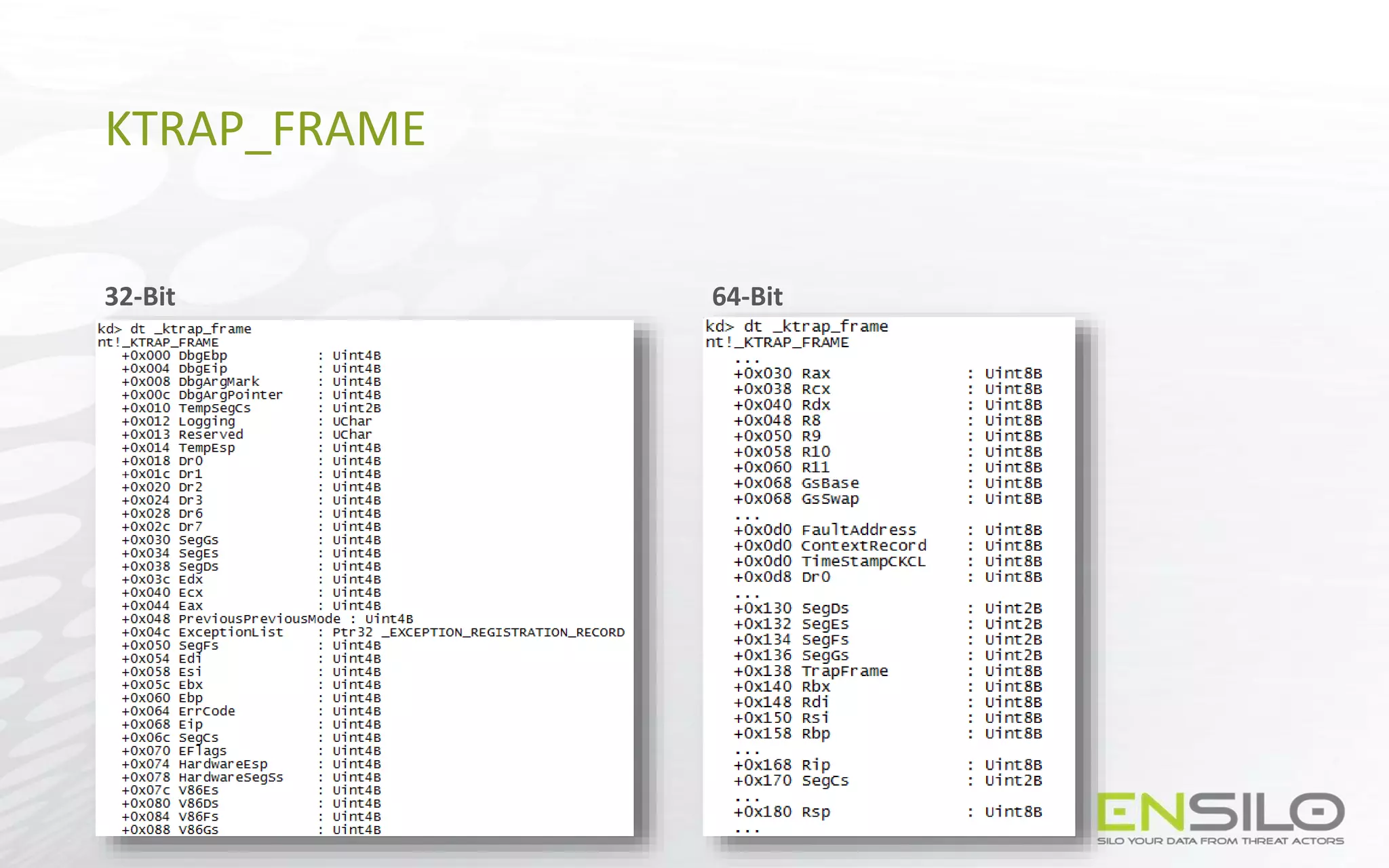Click the FaultAddress row

click(x=888, y=530)
